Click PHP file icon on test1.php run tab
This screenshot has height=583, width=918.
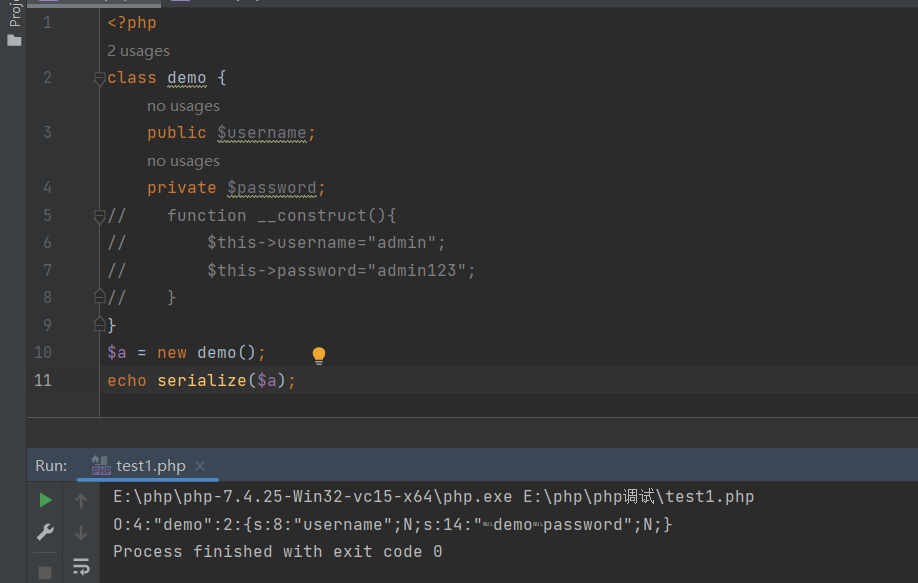coord(101,466)
